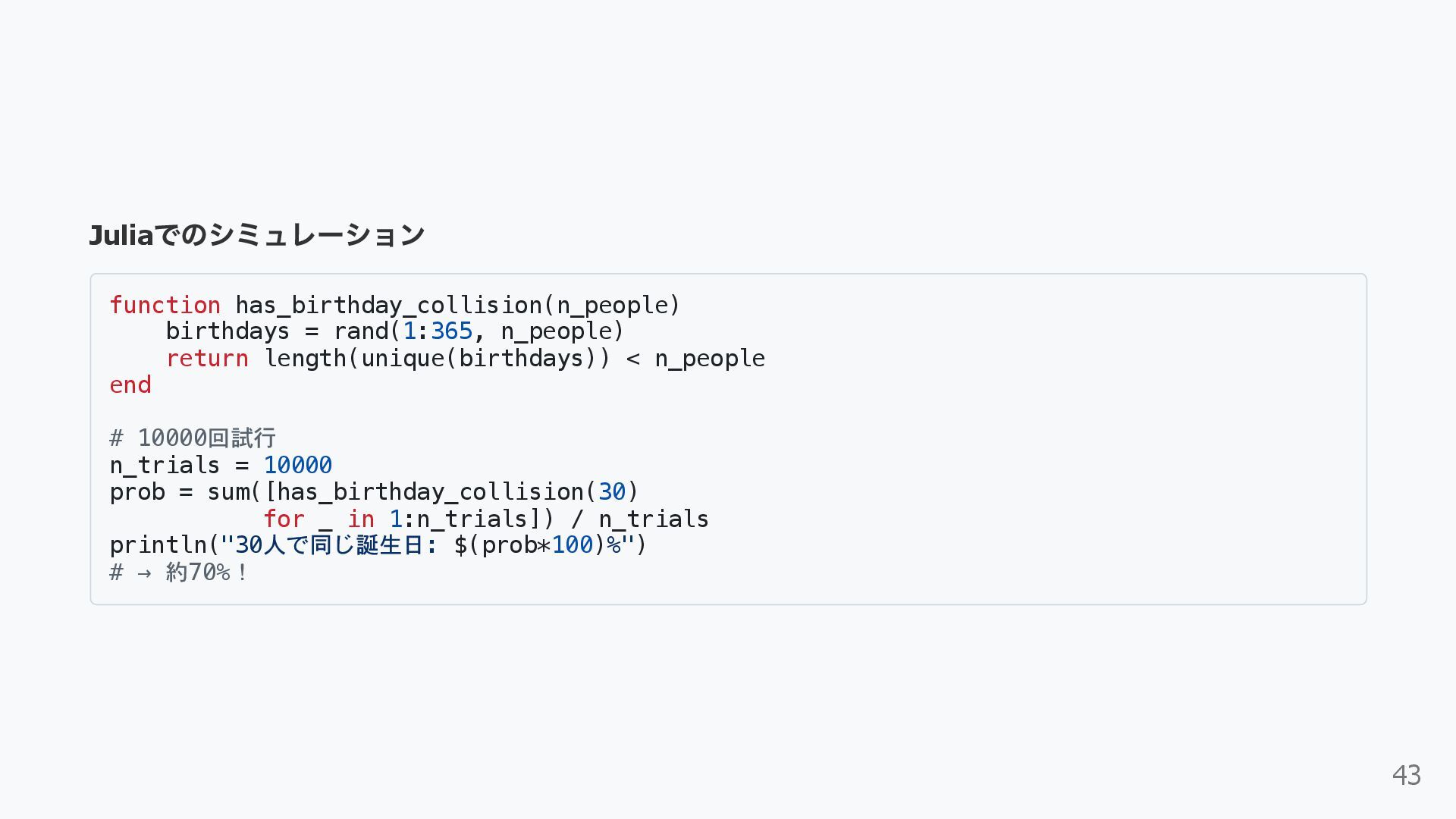Click the string text '30人で同じ誕生日'

pos(328,545)
